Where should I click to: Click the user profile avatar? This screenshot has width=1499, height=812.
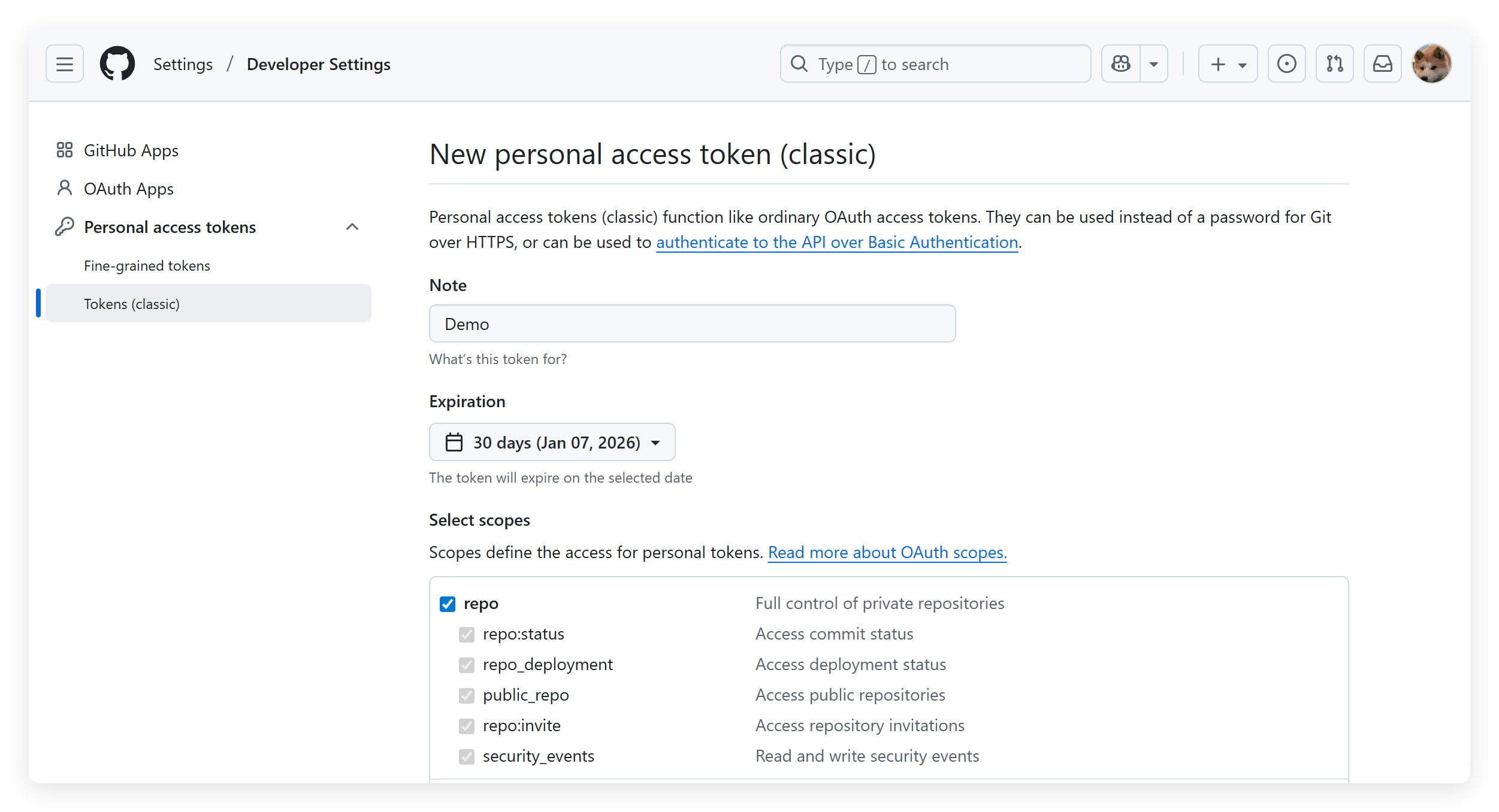click(x=1431, y=63)
